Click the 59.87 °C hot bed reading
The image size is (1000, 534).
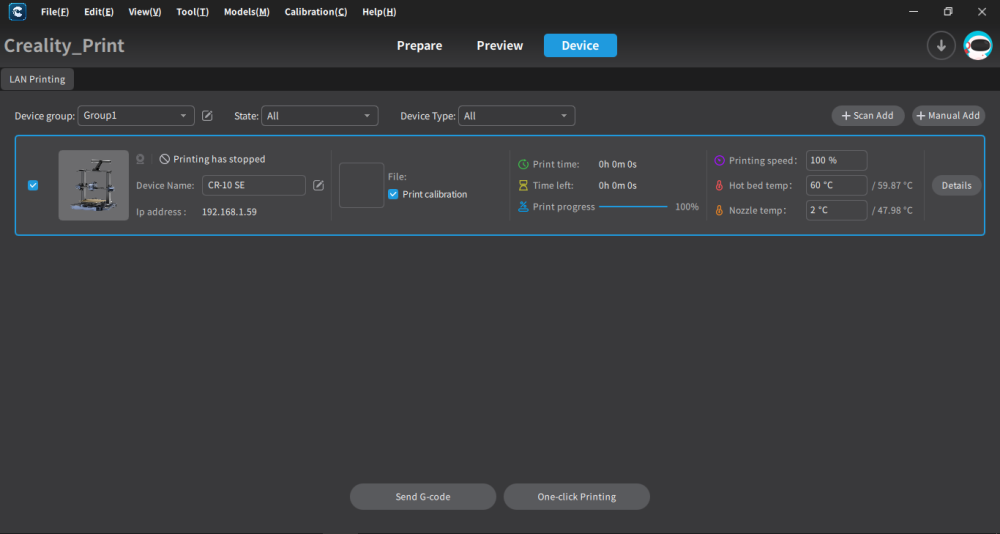[x=892, y=186]
